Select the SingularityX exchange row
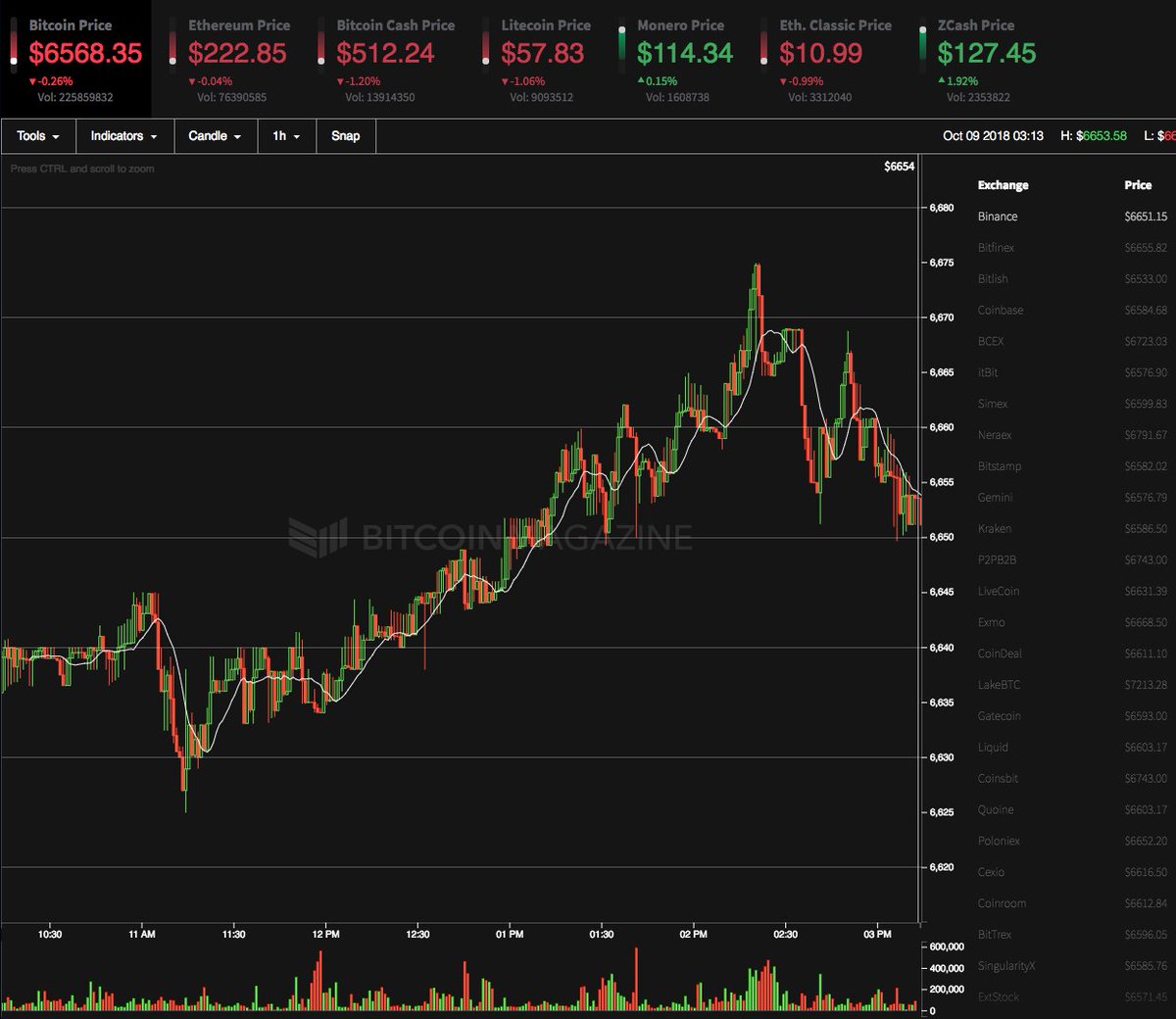This screenshot has height=1019, width=1176. [1073, 966]
